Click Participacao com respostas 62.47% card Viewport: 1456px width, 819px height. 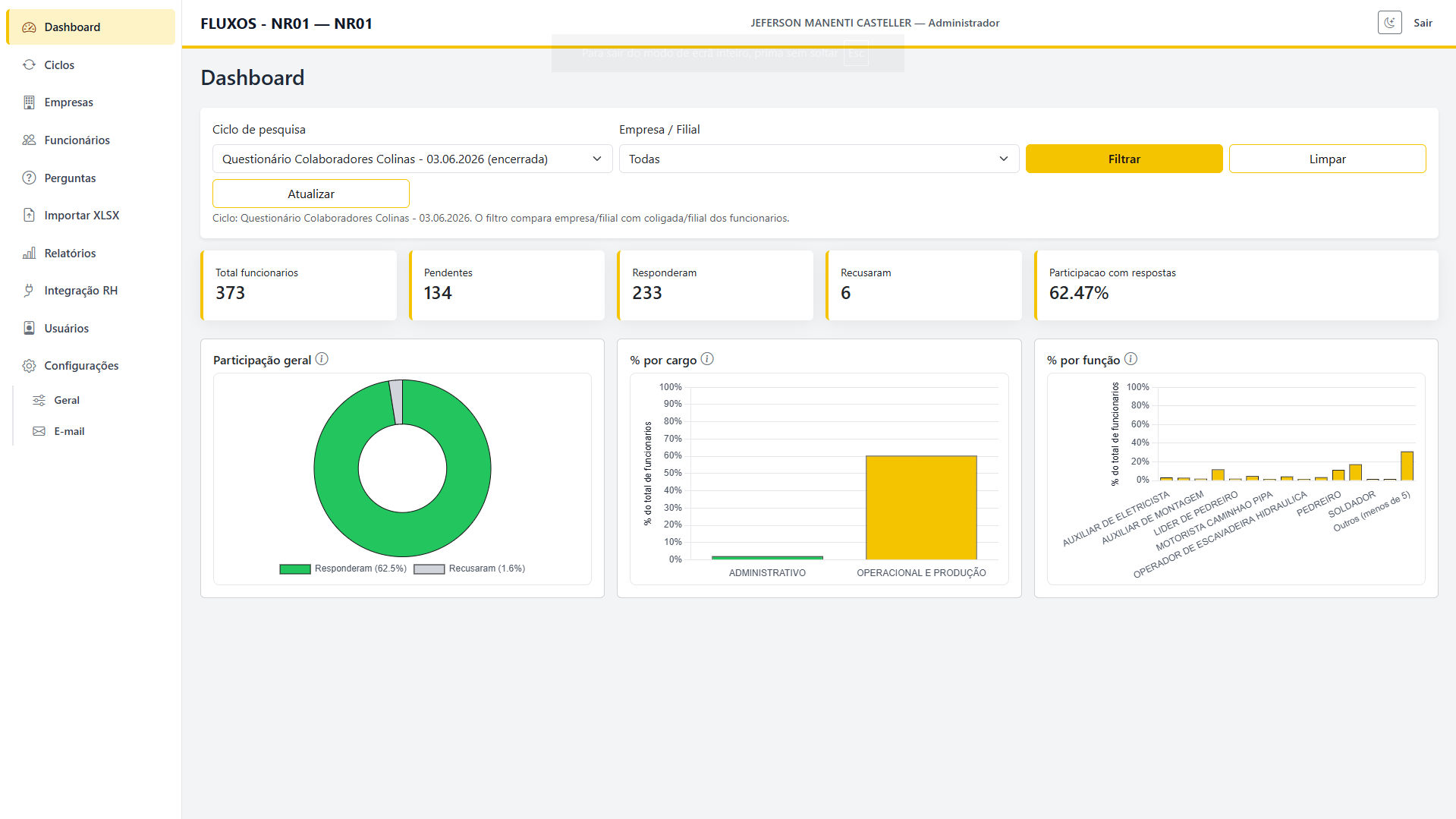pyautogui.click(x=1236, y=285)
